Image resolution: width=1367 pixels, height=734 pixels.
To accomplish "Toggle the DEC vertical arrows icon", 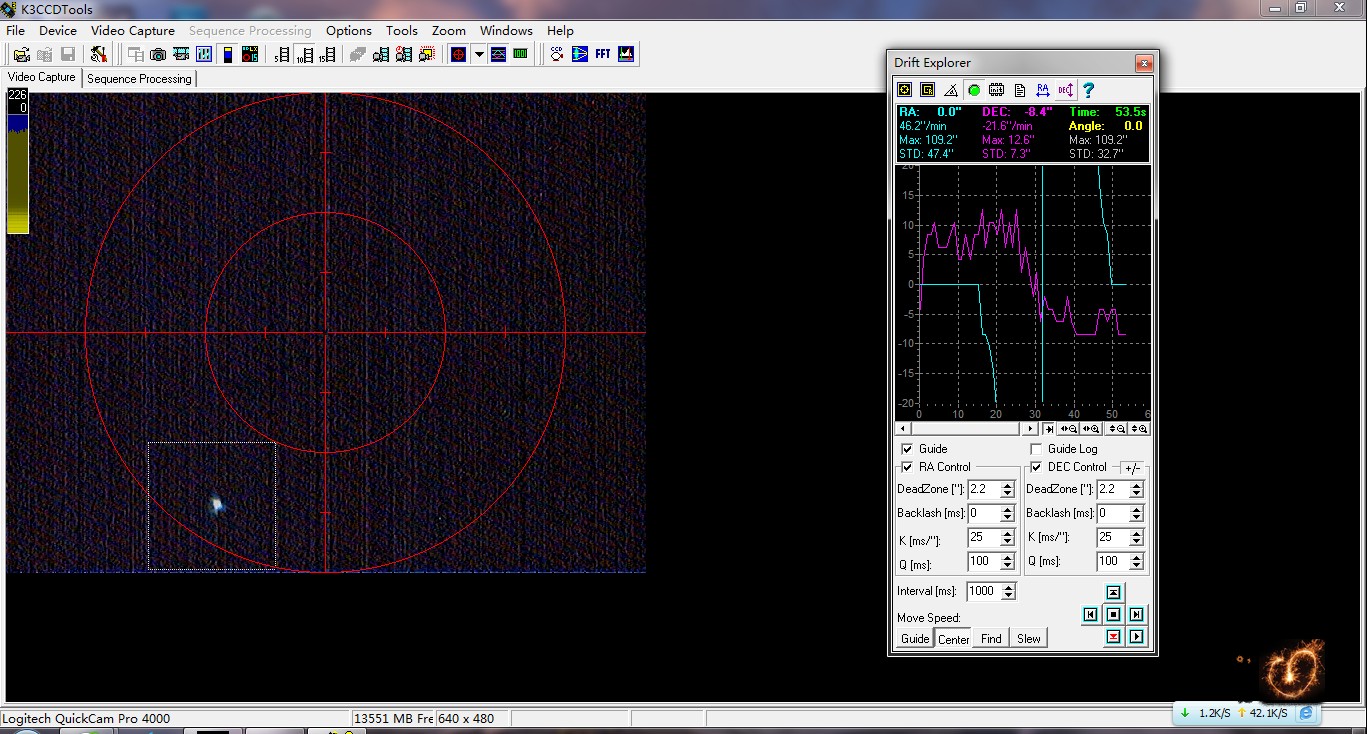I will coord(1066,90).
